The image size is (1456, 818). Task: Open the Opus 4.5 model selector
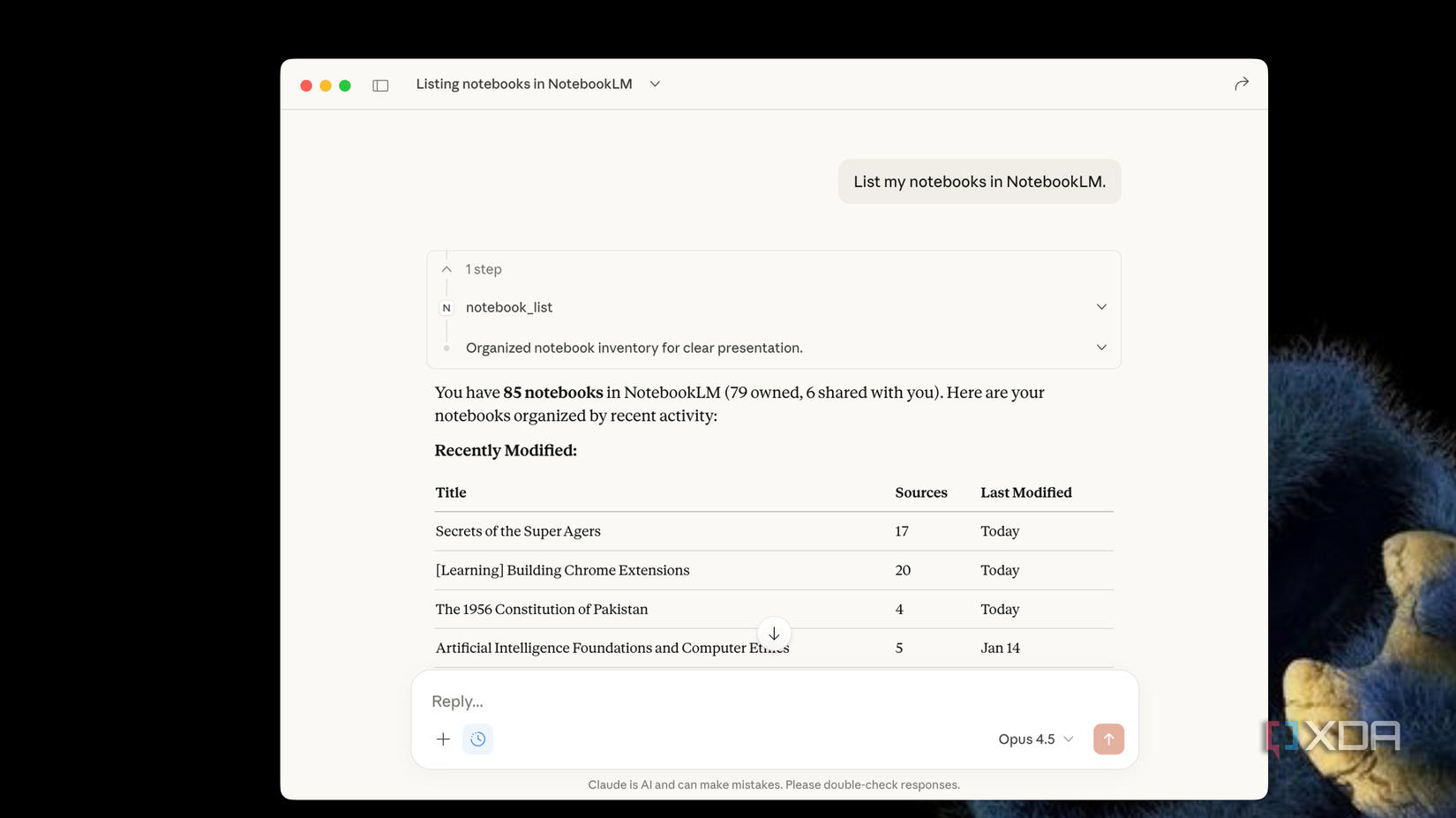point(1035,739)
